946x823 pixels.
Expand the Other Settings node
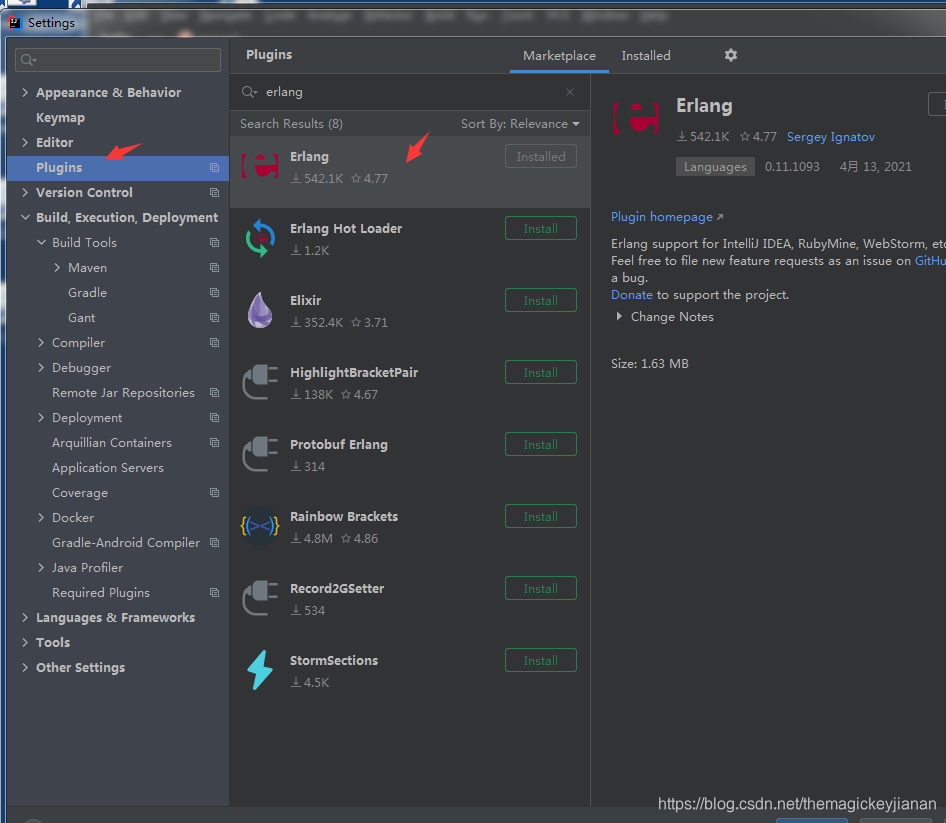click(x=25, y=667)
